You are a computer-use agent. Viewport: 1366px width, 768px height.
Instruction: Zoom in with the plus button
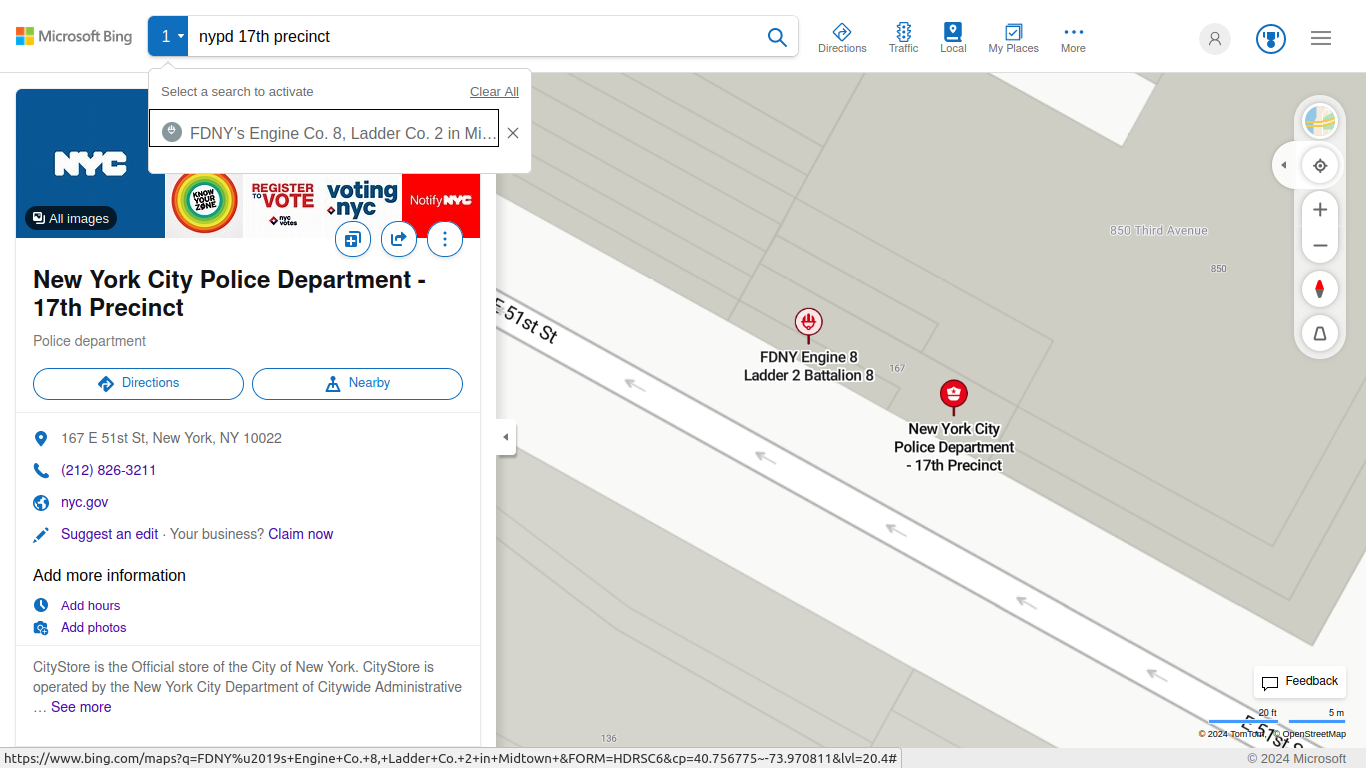coord(1320,209)
